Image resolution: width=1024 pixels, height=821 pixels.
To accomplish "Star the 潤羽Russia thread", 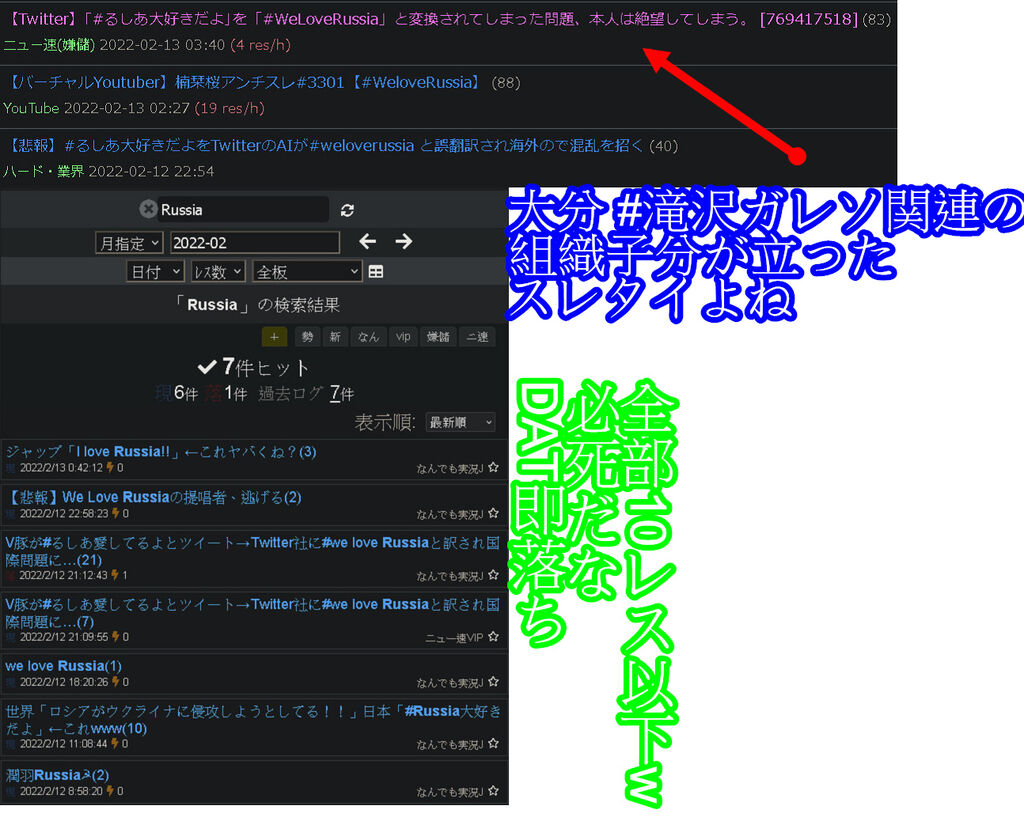I will coord(494,790).
